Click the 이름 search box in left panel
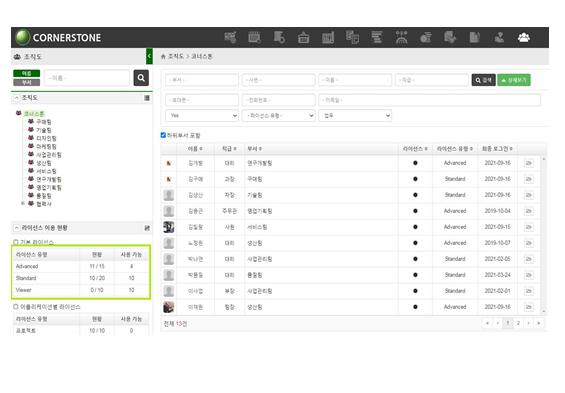 (x=87, y=78)
